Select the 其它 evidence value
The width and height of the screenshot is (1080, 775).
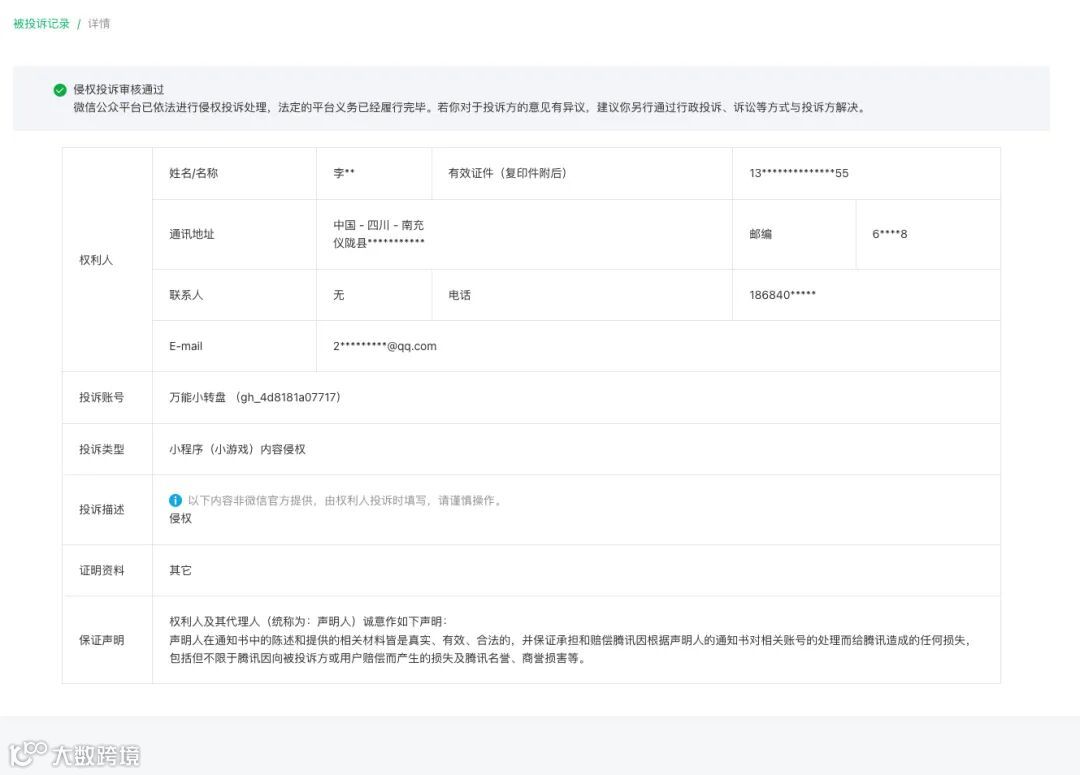point(180,570)
